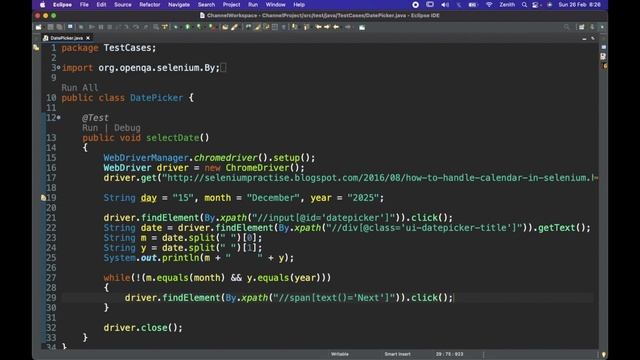Open the Window menu

276,4
